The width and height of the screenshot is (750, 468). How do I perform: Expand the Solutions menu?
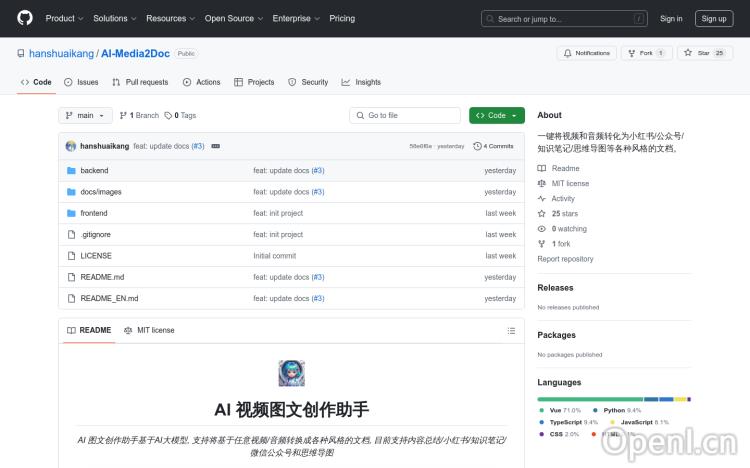pyautogui.click(x=115, y=18)
